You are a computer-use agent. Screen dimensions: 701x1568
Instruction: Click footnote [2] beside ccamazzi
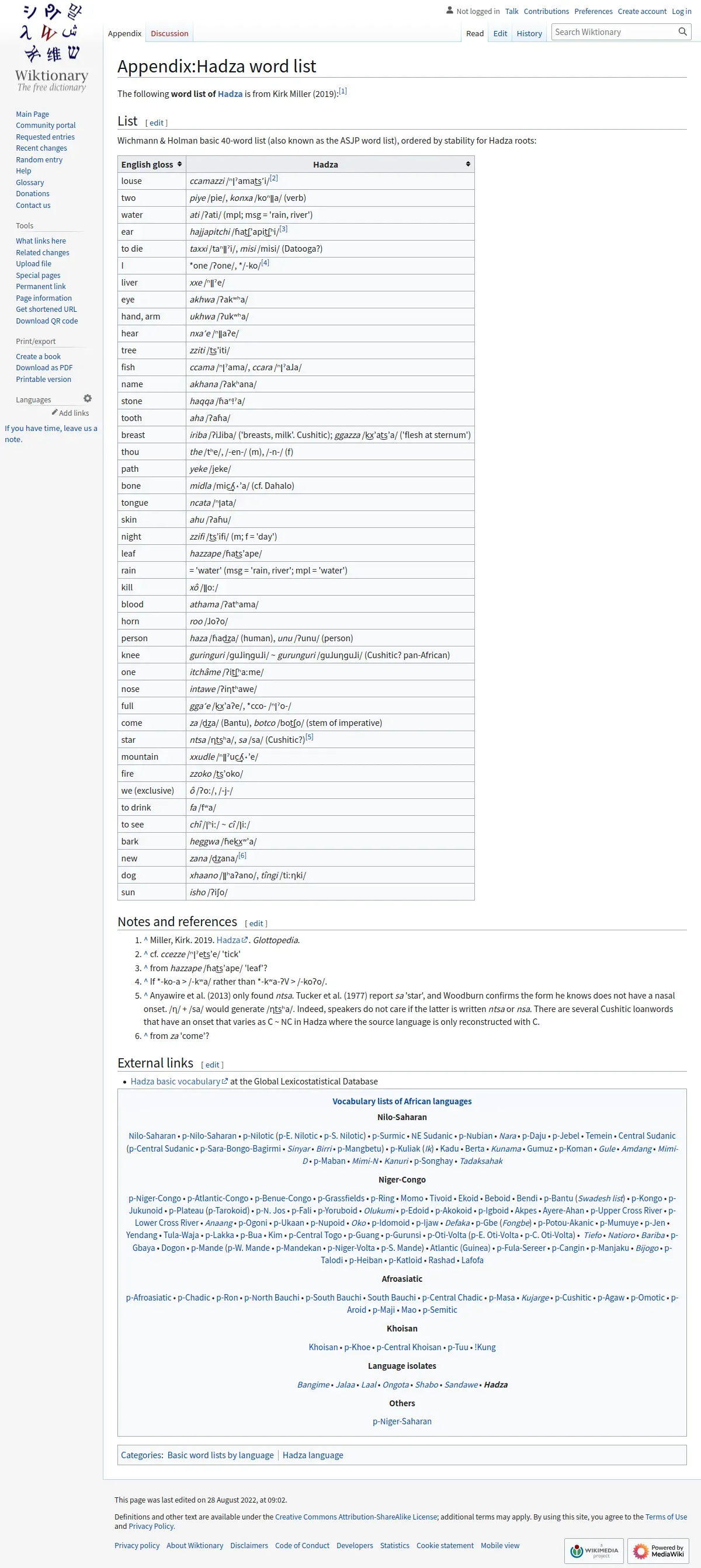[273, 178]
